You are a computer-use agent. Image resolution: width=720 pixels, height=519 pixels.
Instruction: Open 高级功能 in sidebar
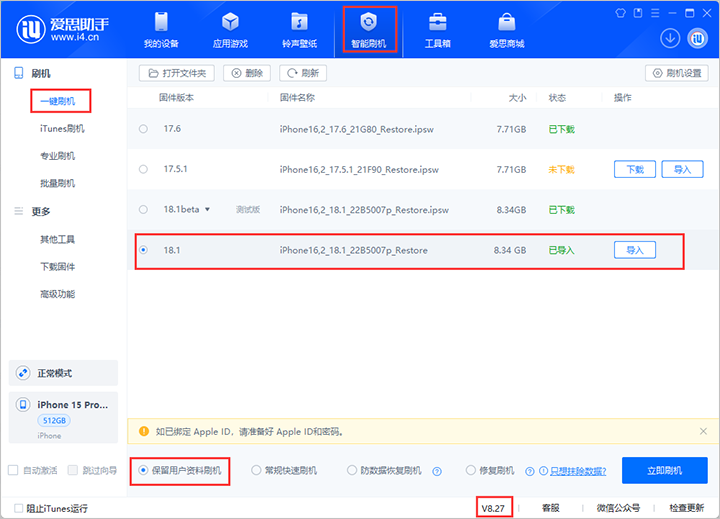(58, 294)
